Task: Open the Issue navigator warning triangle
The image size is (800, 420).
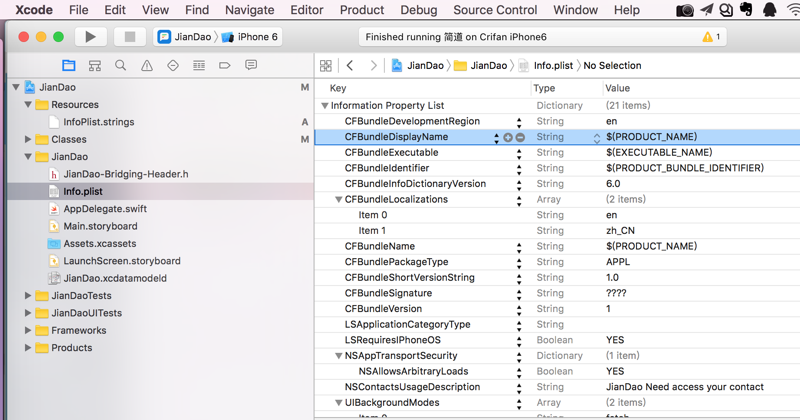Action: click(147, 65)
